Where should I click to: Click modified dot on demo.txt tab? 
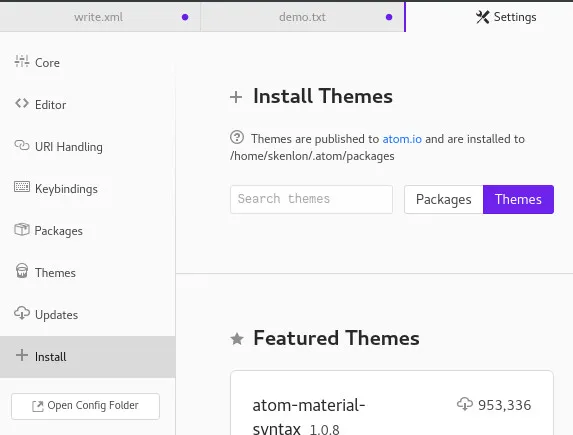click(389, 17)
